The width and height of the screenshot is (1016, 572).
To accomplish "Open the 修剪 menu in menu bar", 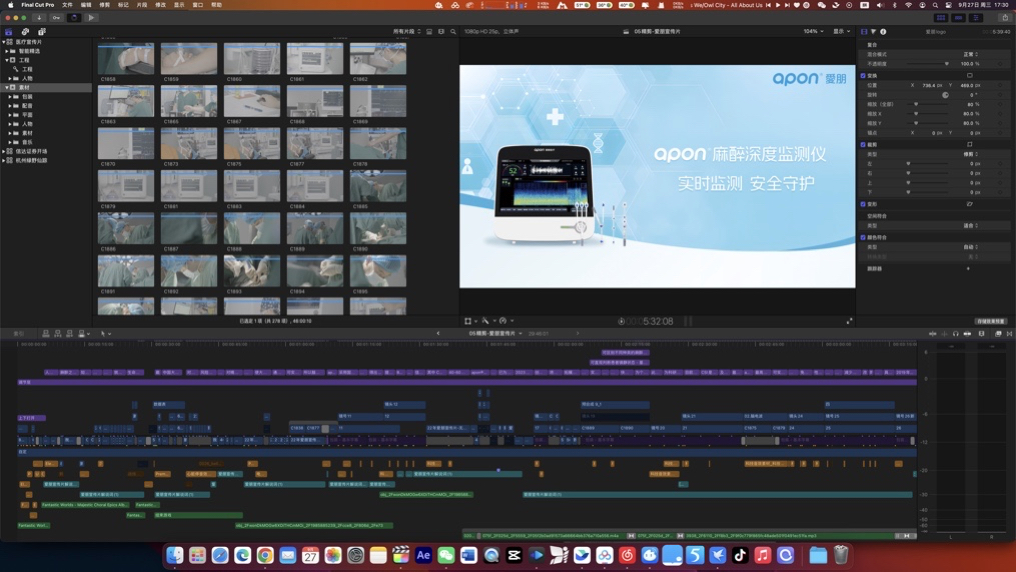I will pyautogui.click(x=104, y=5).
